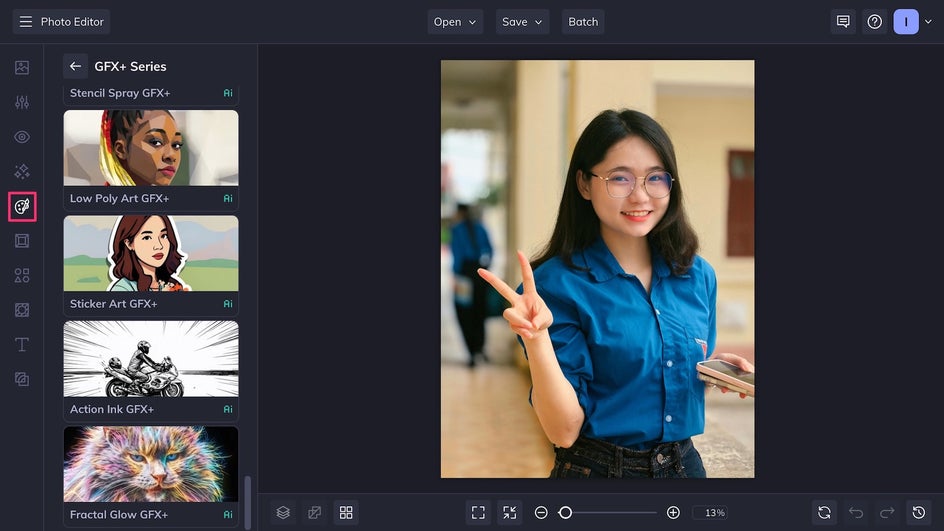
Task: Zoom out with the minus icon
Action: coord(541,512)
